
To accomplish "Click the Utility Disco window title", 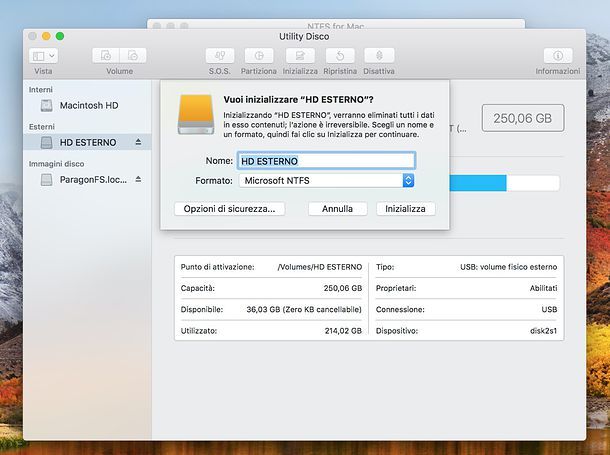I will pyautogui.click(x=304, y=37).
